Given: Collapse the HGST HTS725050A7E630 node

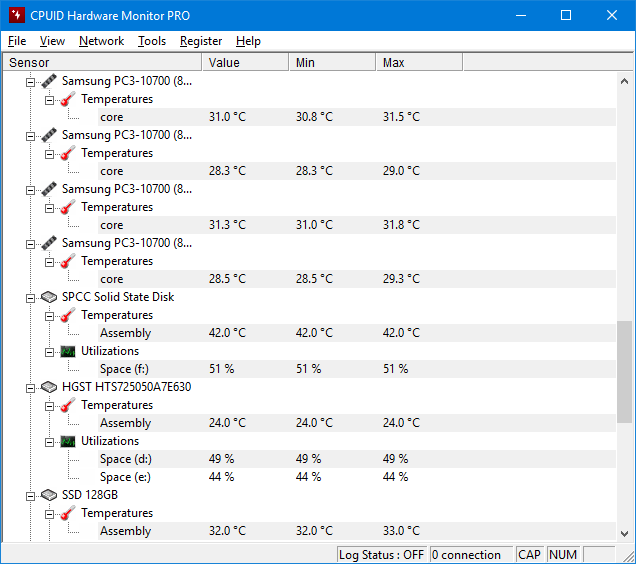Looking at the screenshot, I should point(30,389).
